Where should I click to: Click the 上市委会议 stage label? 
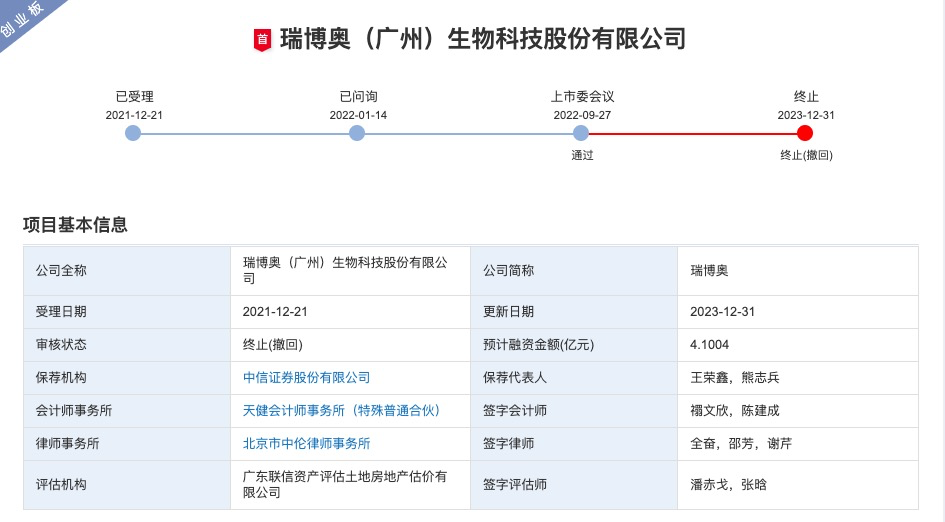[x=582, y=96]
